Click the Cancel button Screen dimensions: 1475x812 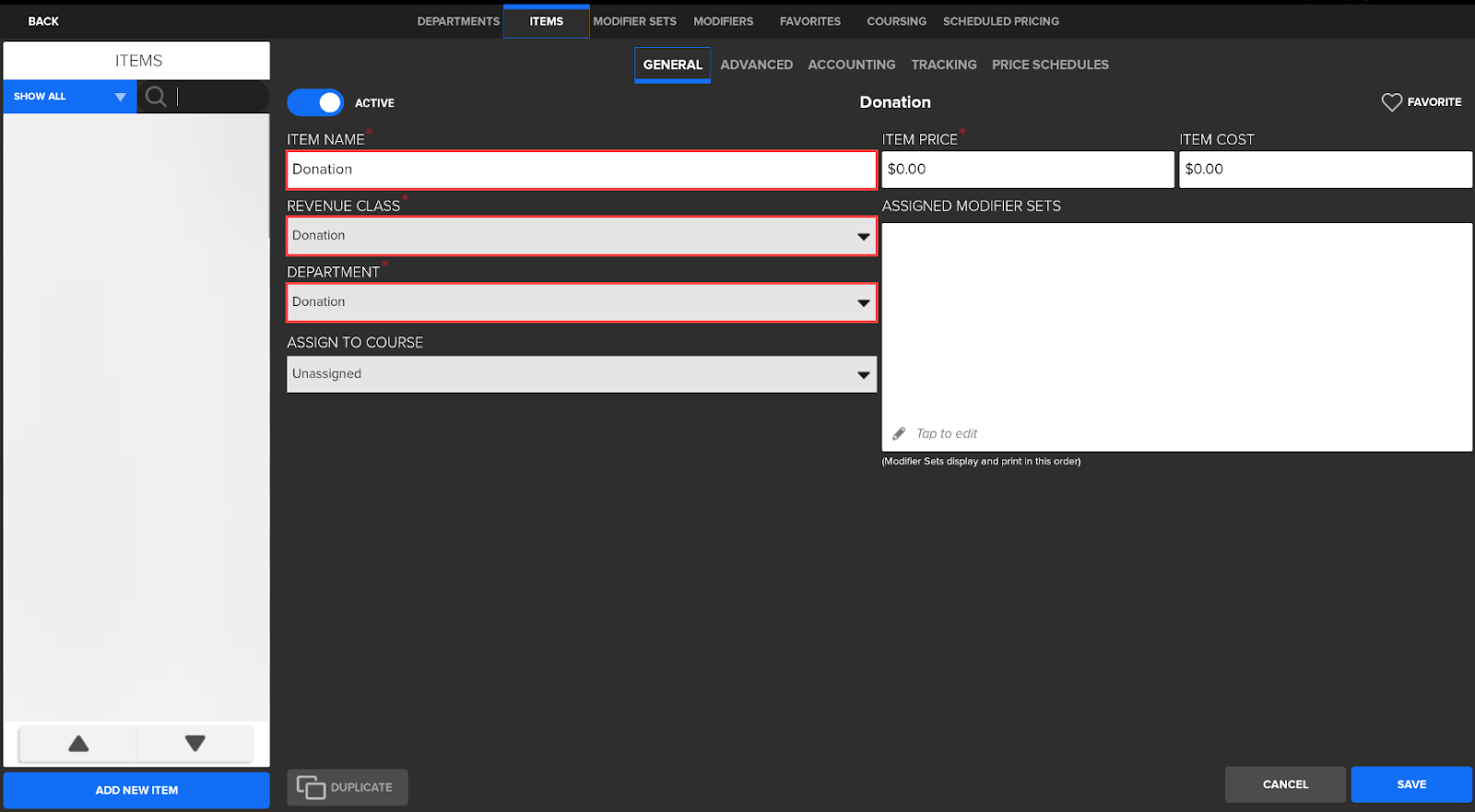(x=1285, y=784)
